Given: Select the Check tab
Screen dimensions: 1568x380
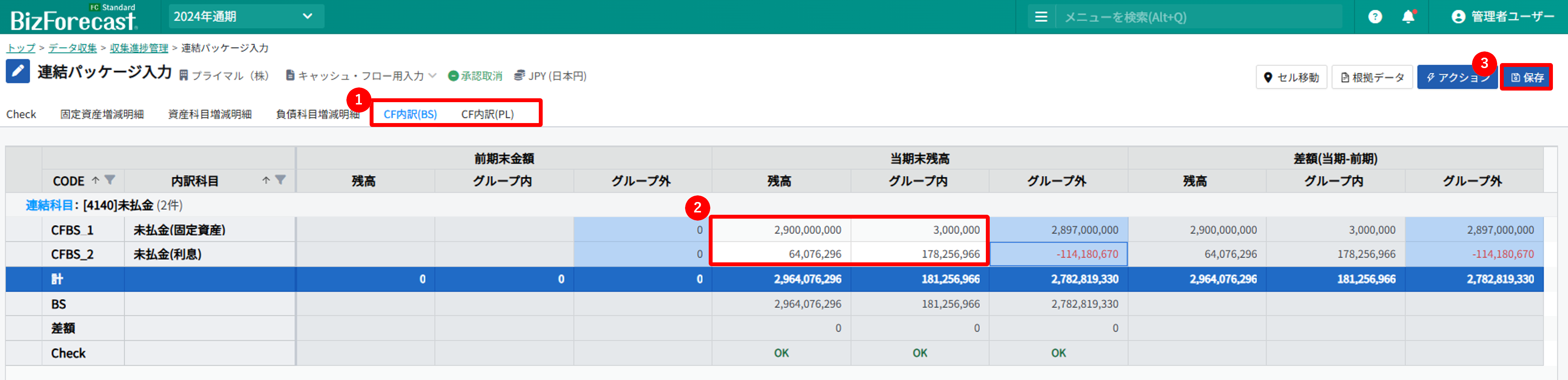Looking at the screenshot, I should pyautogui.click(x=21, y=115).
